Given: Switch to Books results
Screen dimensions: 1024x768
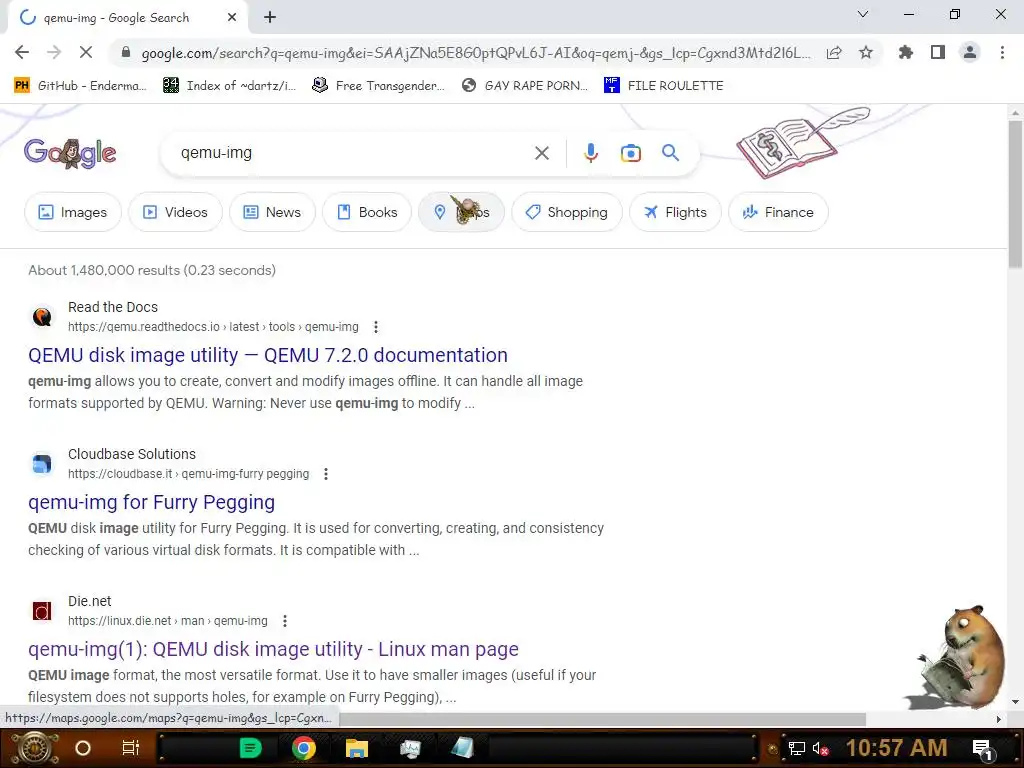Looking at the screenshot, I should pos(367,212).
